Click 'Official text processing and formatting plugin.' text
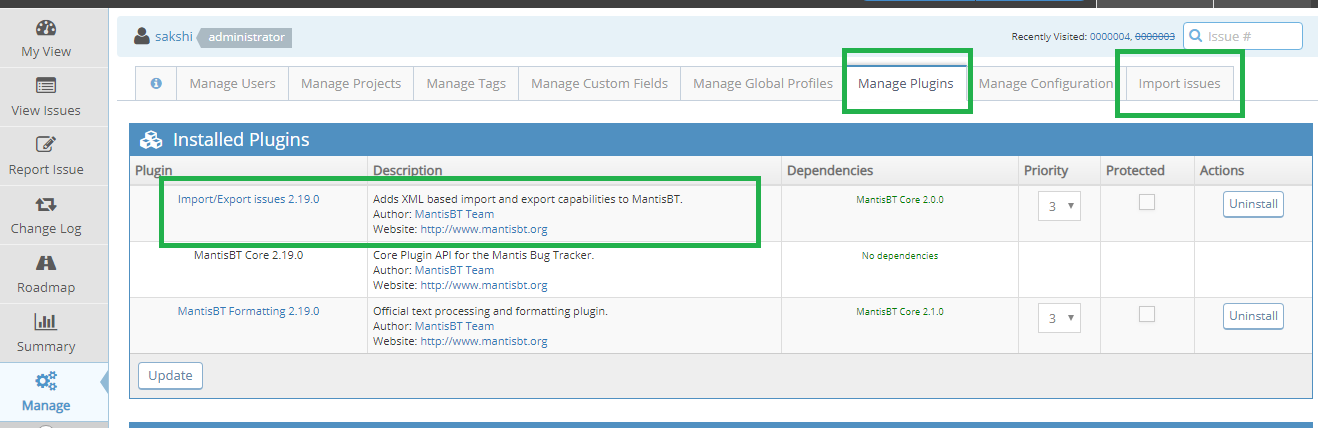The height and width of the screenshot is (428, 1318). pos(490,311)
